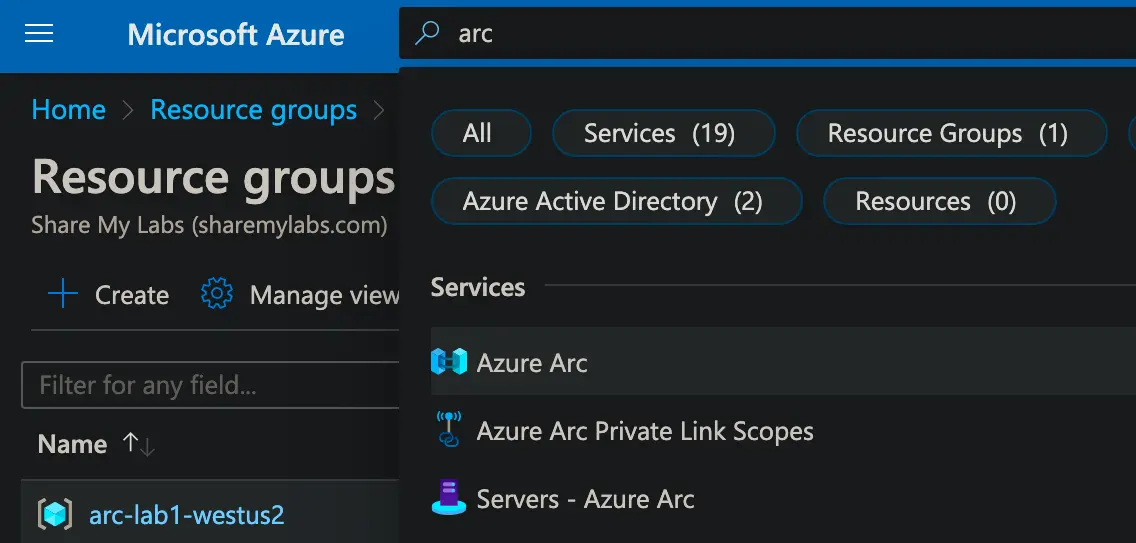
Task: Click the search magnifier icon
Action: click(x=427, y=33)
